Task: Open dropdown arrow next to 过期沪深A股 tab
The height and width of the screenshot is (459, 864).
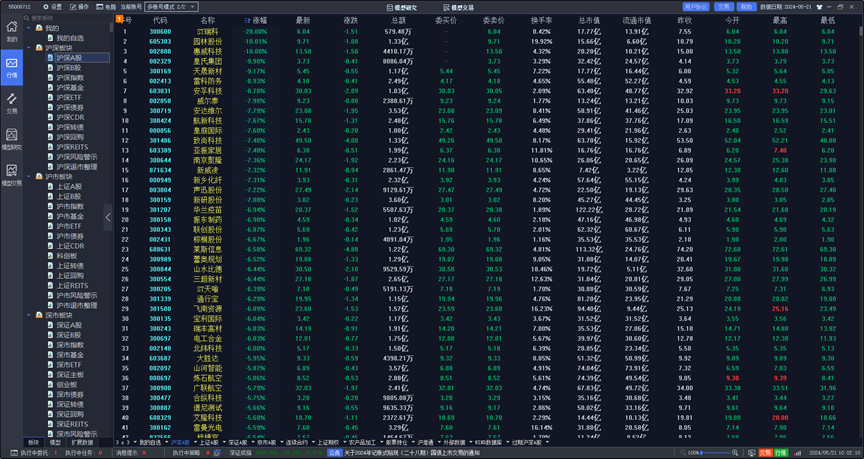Action: click(547, 442)
